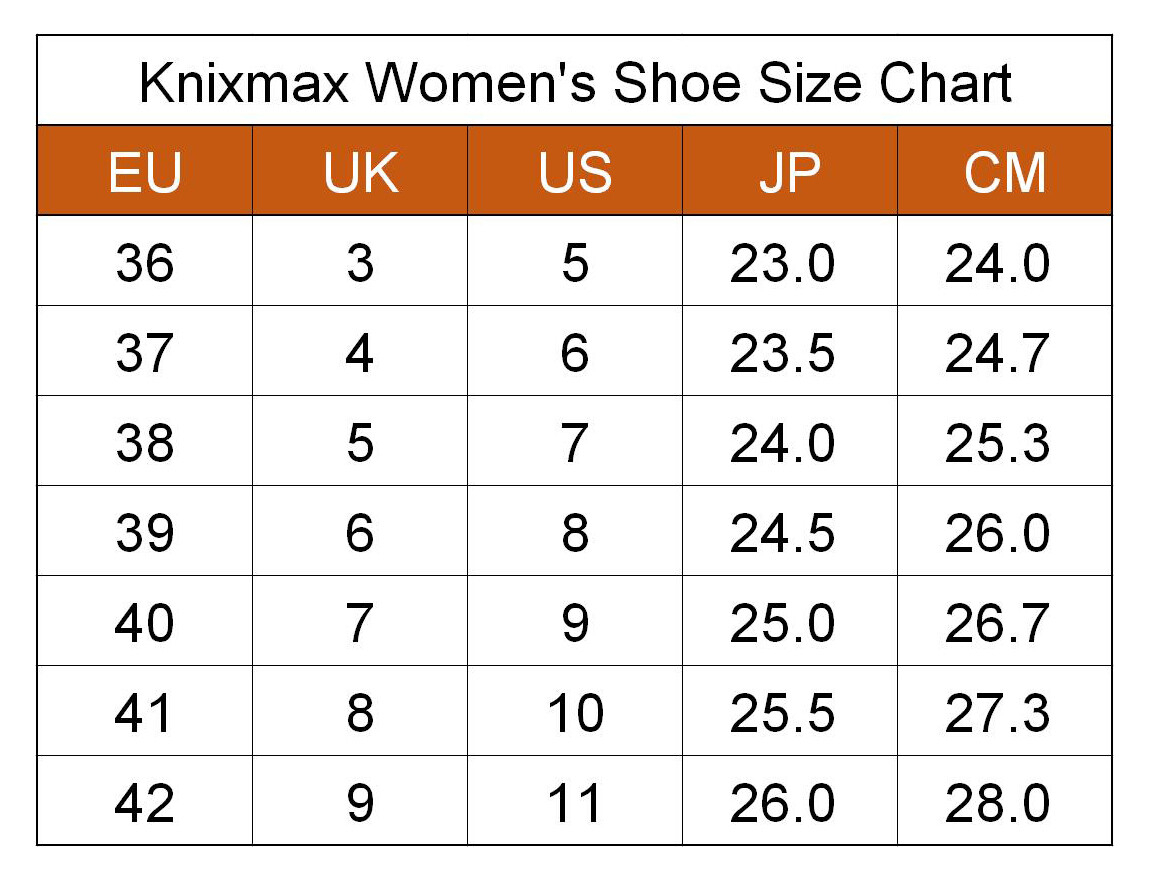Select the EU column header
This screenshot has height=880, width=1150.
(144, 170)
